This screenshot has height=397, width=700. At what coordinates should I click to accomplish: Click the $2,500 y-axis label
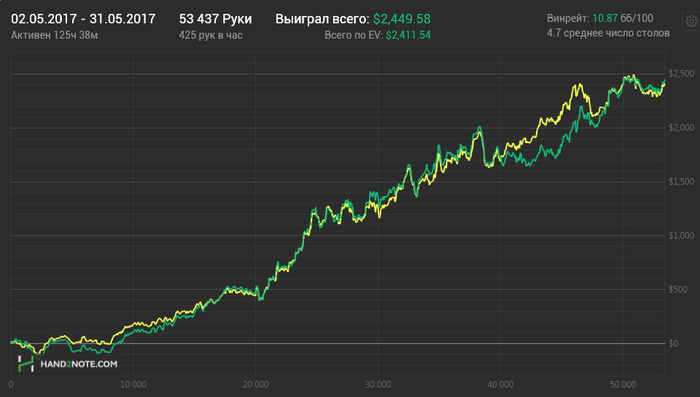[x=681, y=74]
